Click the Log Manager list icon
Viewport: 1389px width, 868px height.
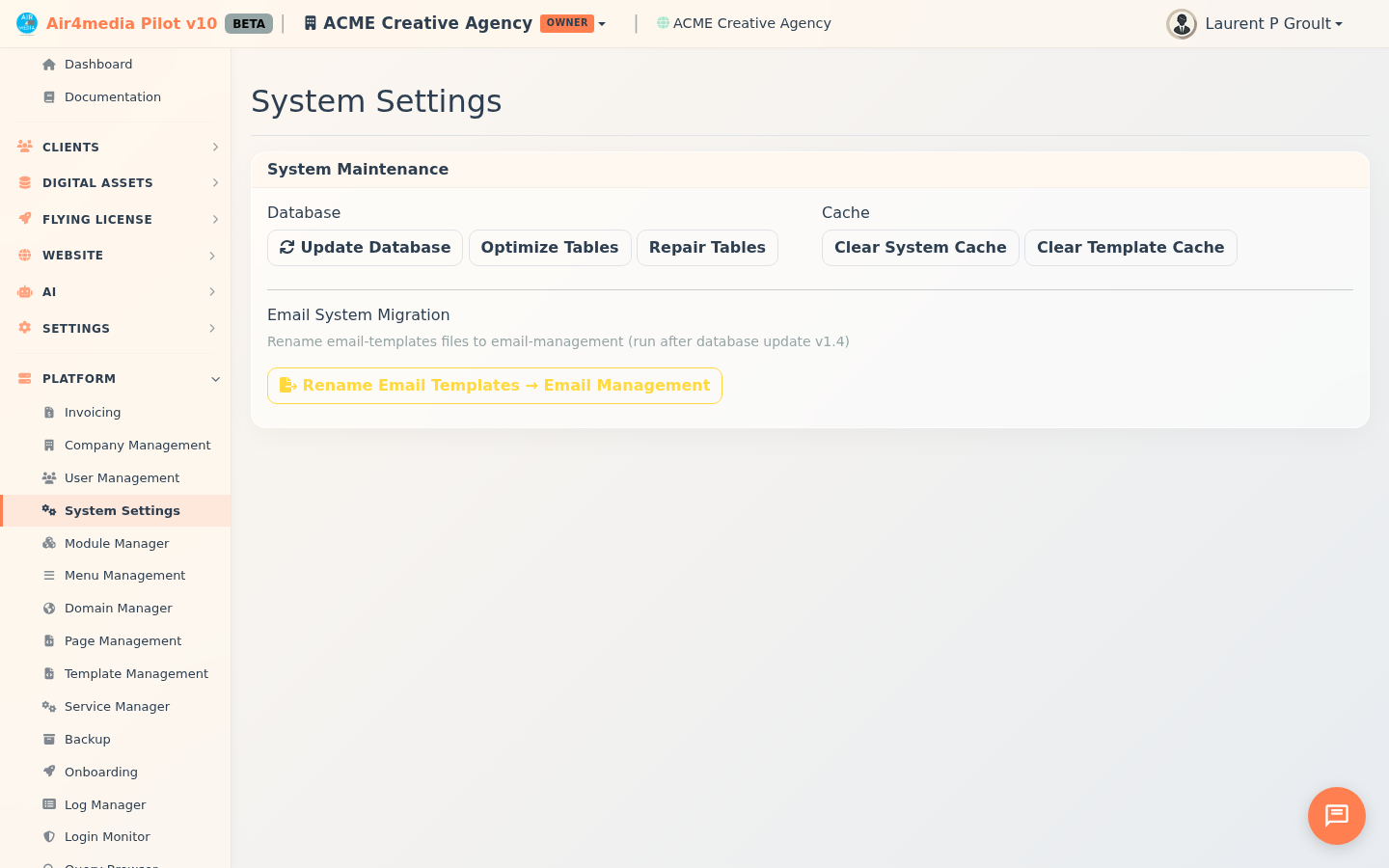[x=49, y=804]
